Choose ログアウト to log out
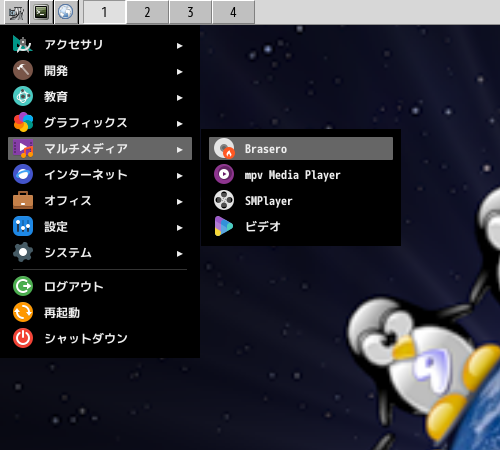The width and height of the screenshot is (500, 450). [100, 287]
